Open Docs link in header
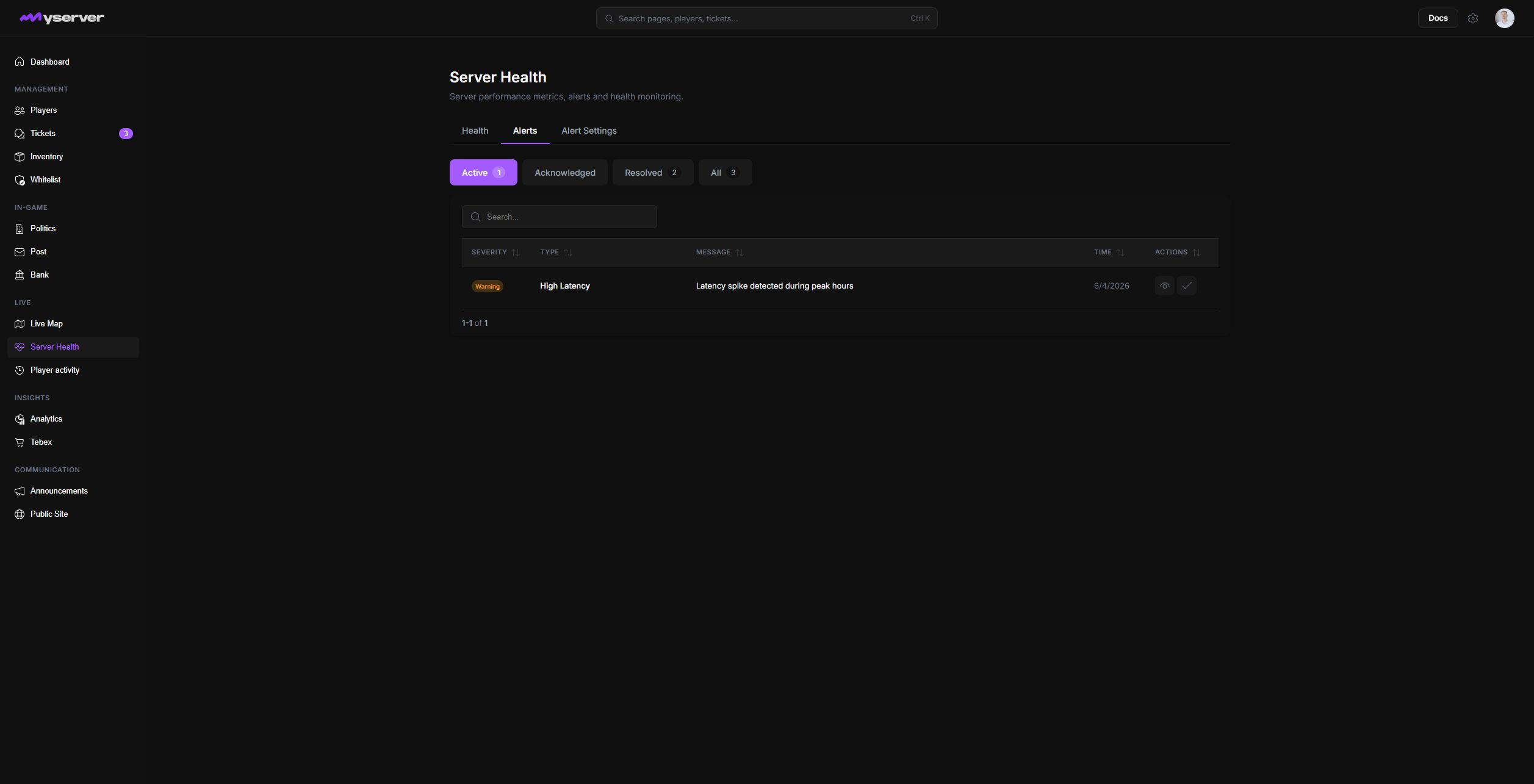Viewport: 1534px width, 784px height. click(x=1438, y=18)
